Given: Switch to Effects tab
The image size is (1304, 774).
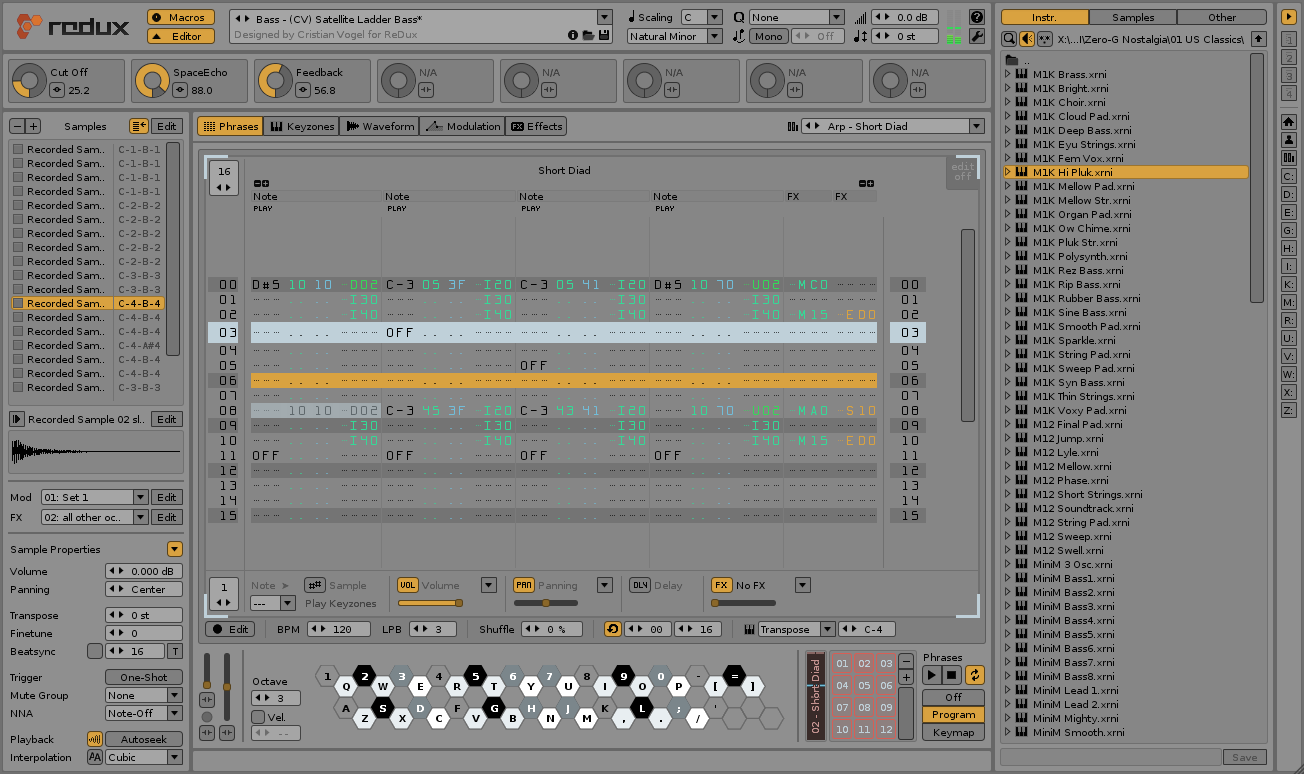Looking at the screenshot, I should click(536, 126).
